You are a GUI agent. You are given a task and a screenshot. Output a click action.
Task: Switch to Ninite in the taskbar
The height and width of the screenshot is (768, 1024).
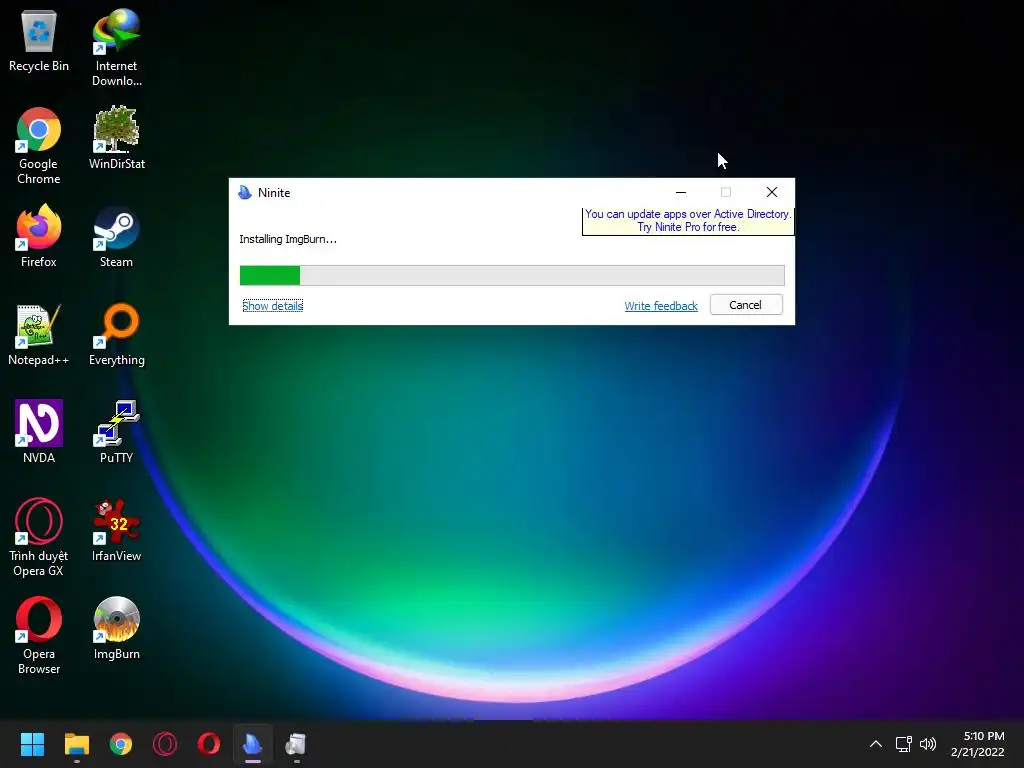point(253,744)
